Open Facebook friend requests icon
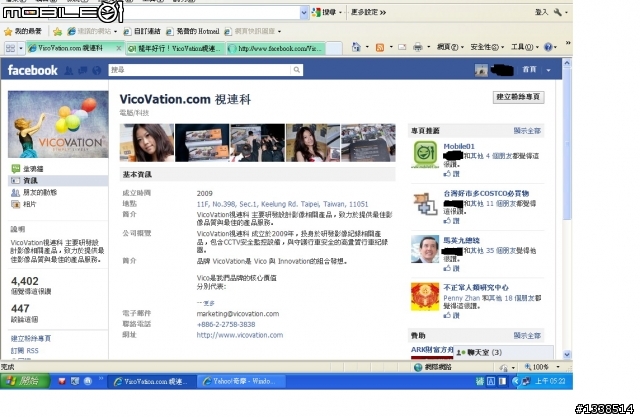 [x=69, y=71]
